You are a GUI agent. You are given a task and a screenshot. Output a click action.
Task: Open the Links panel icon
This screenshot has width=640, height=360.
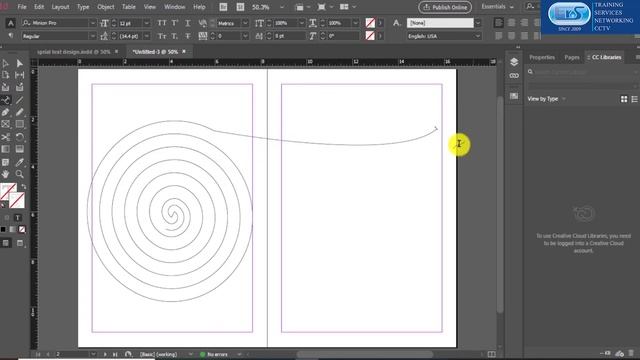click(514, 76)
